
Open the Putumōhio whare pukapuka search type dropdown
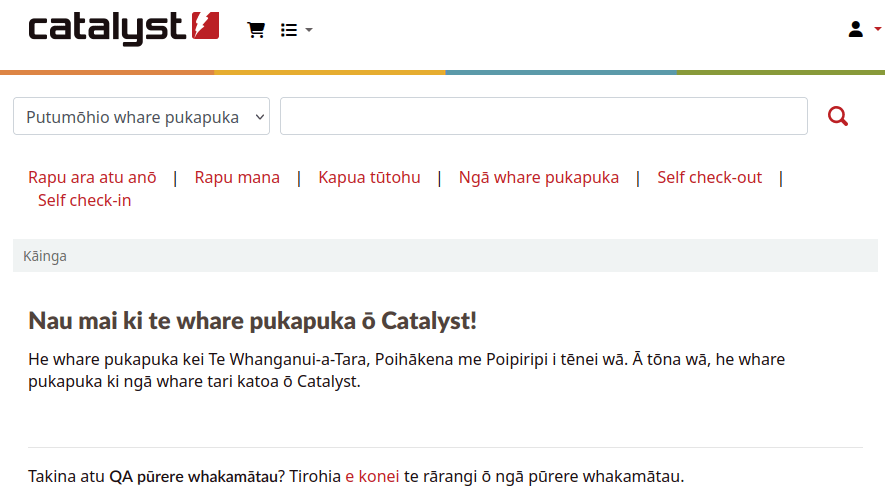(141, 116)
